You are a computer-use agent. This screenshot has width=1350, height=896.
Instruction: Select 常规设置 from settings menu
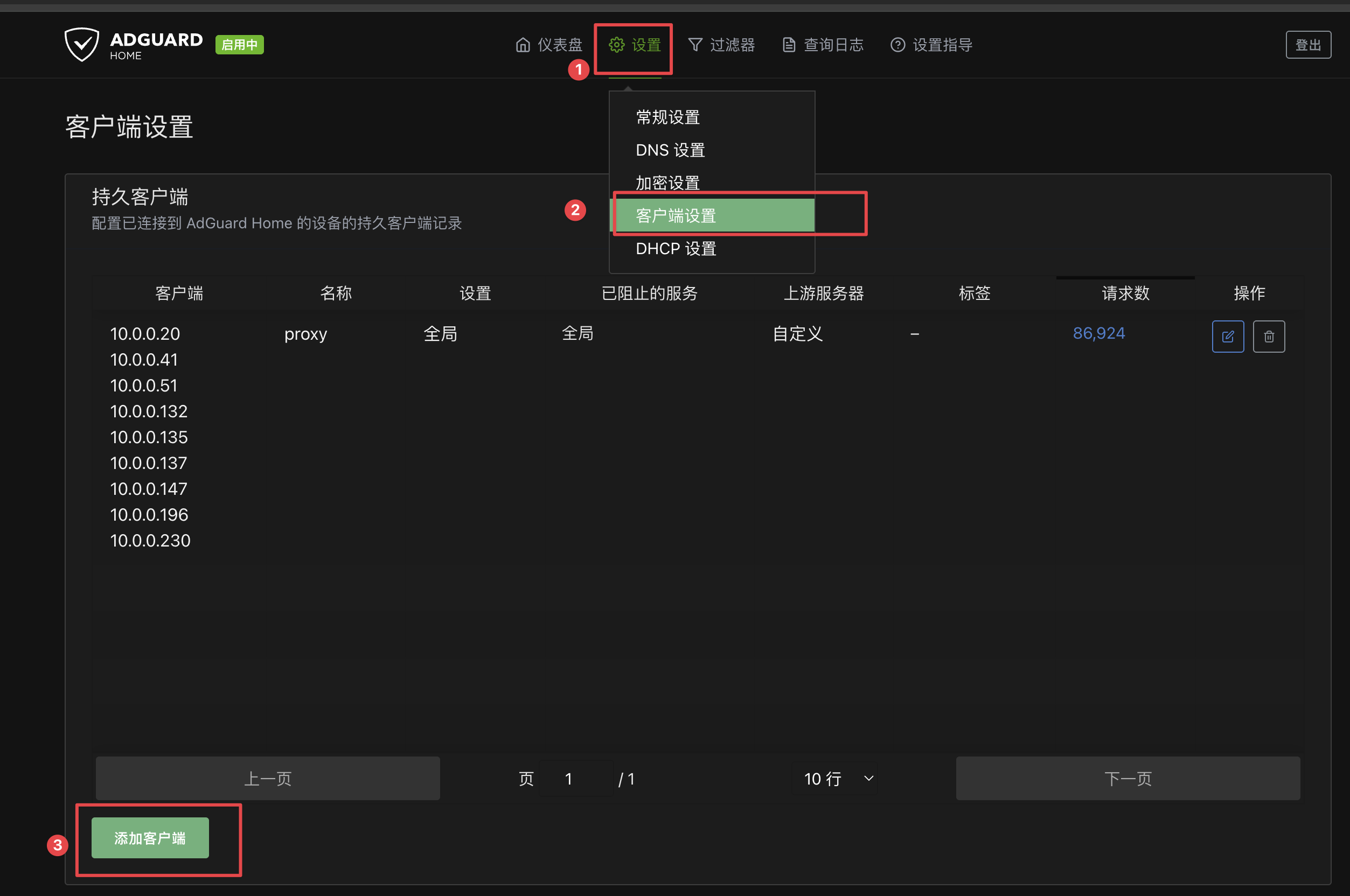click(667, 117)
